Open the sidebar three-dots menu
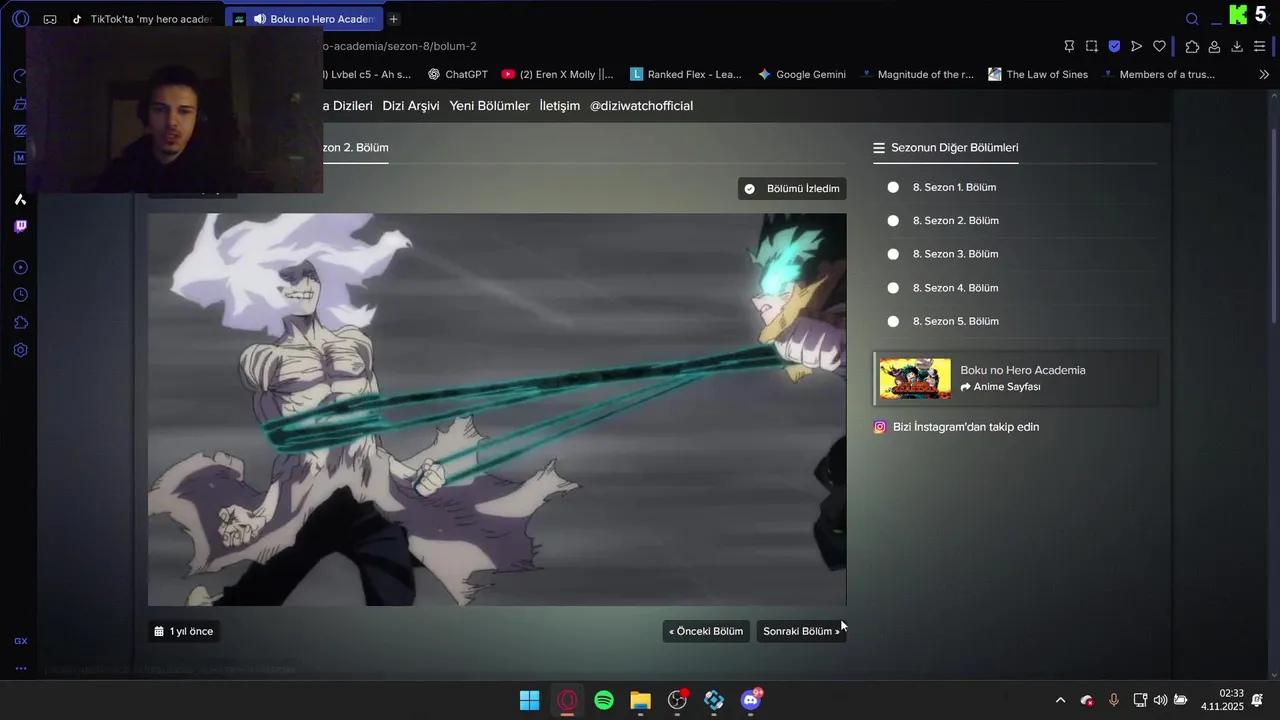 pos(20,668)
